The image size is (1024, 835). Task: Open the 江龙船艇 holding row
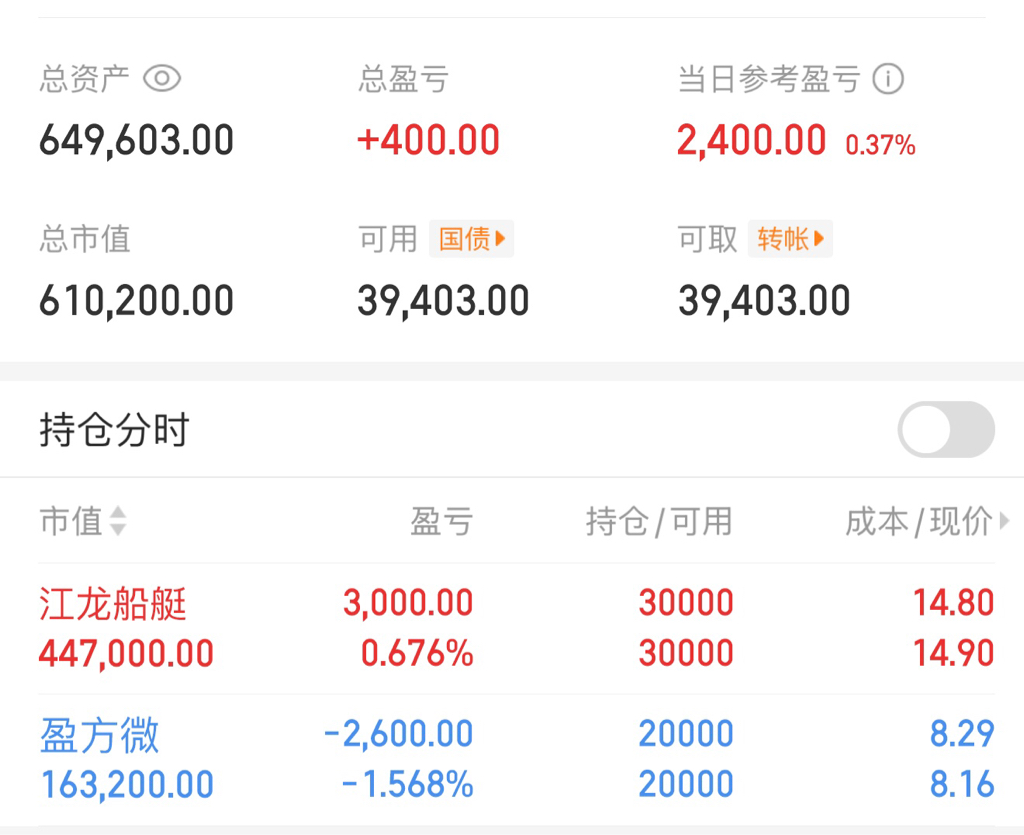[517, 628]
